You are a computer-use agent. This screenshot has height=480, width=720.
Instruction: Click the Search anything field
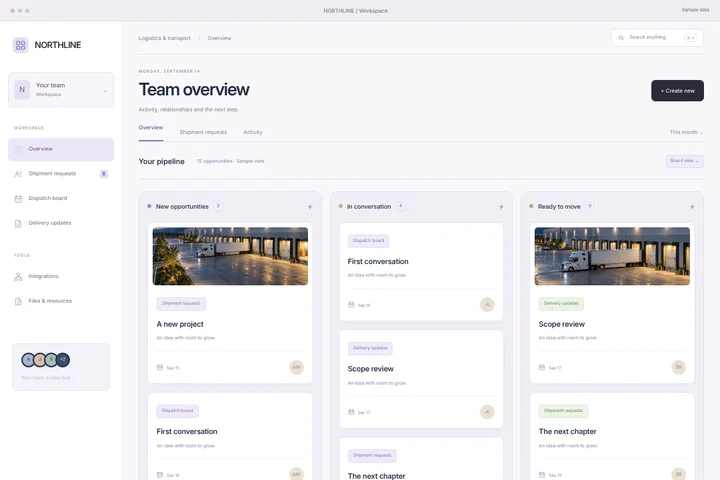pos(657,38)
